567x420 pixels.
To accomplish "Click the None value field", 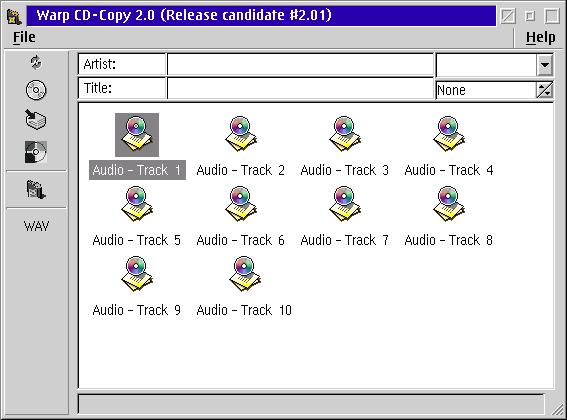I will (486, 90).
